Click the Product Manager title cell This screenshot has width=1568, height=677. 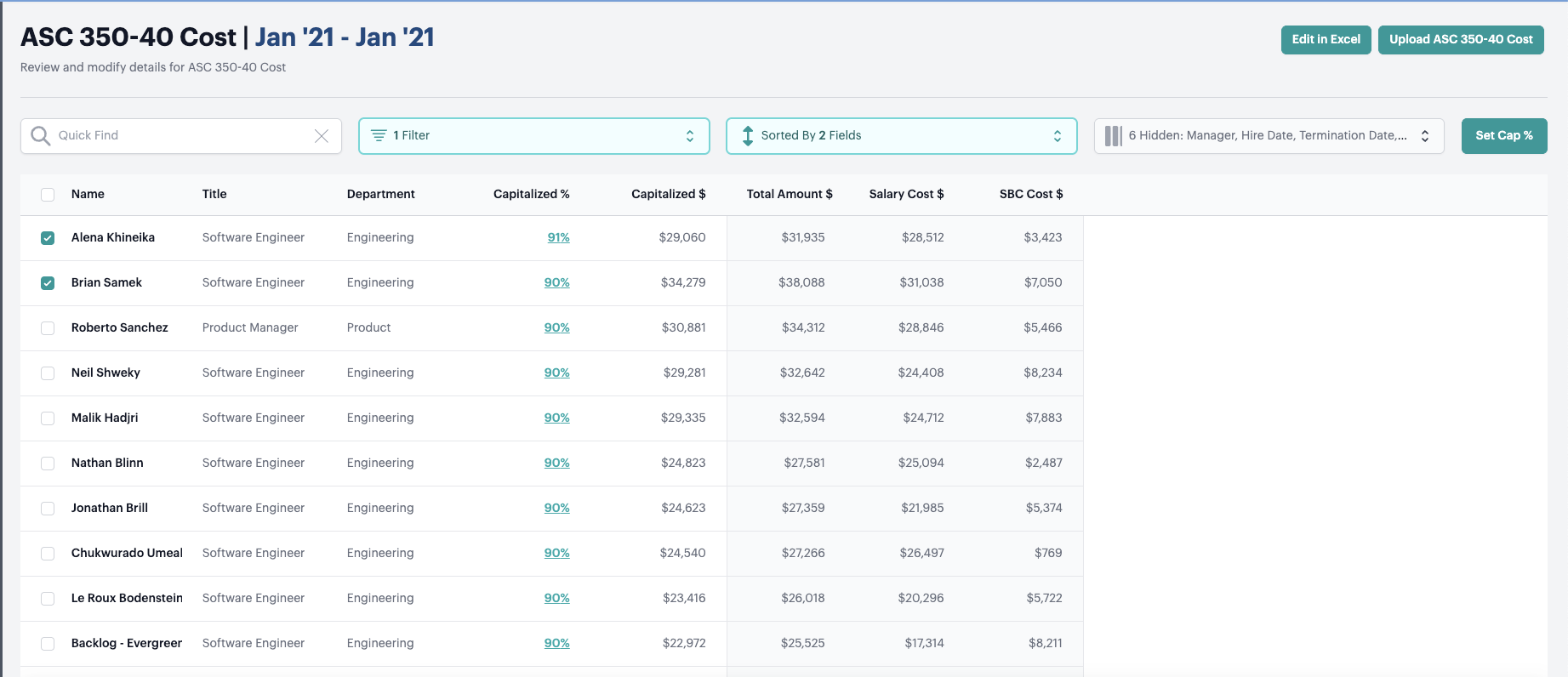click(250, 327)
